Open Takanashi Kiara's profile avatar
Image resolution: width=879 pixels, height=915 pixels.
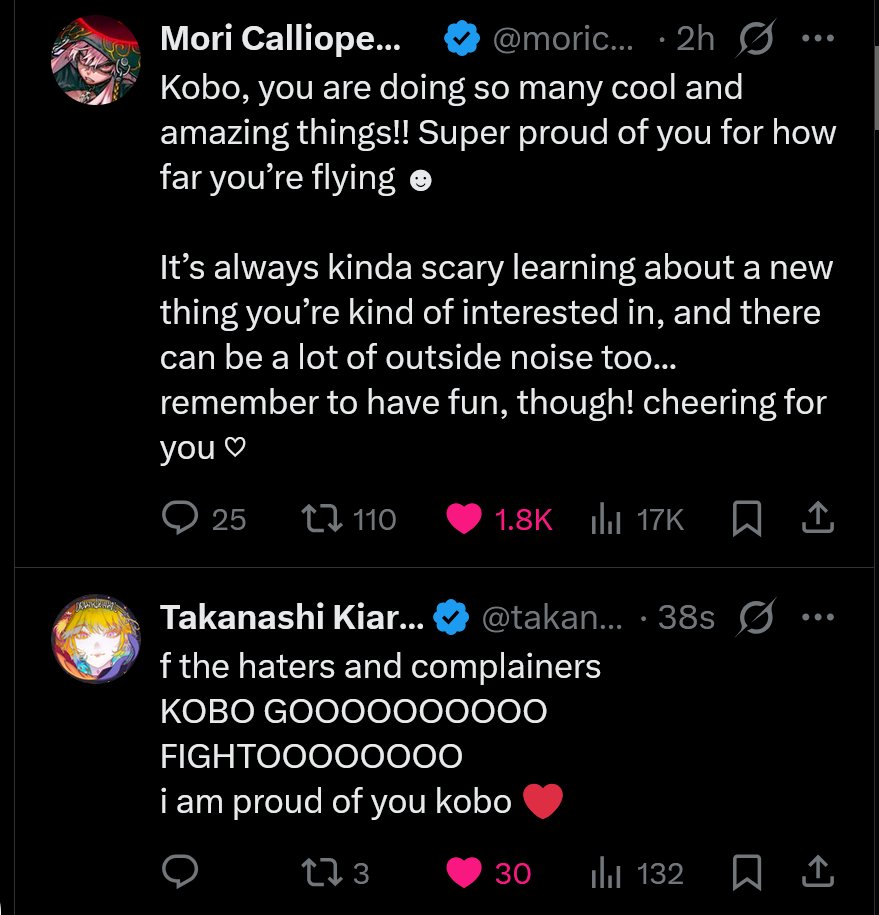pyautogui.click(x=95, y=640)
